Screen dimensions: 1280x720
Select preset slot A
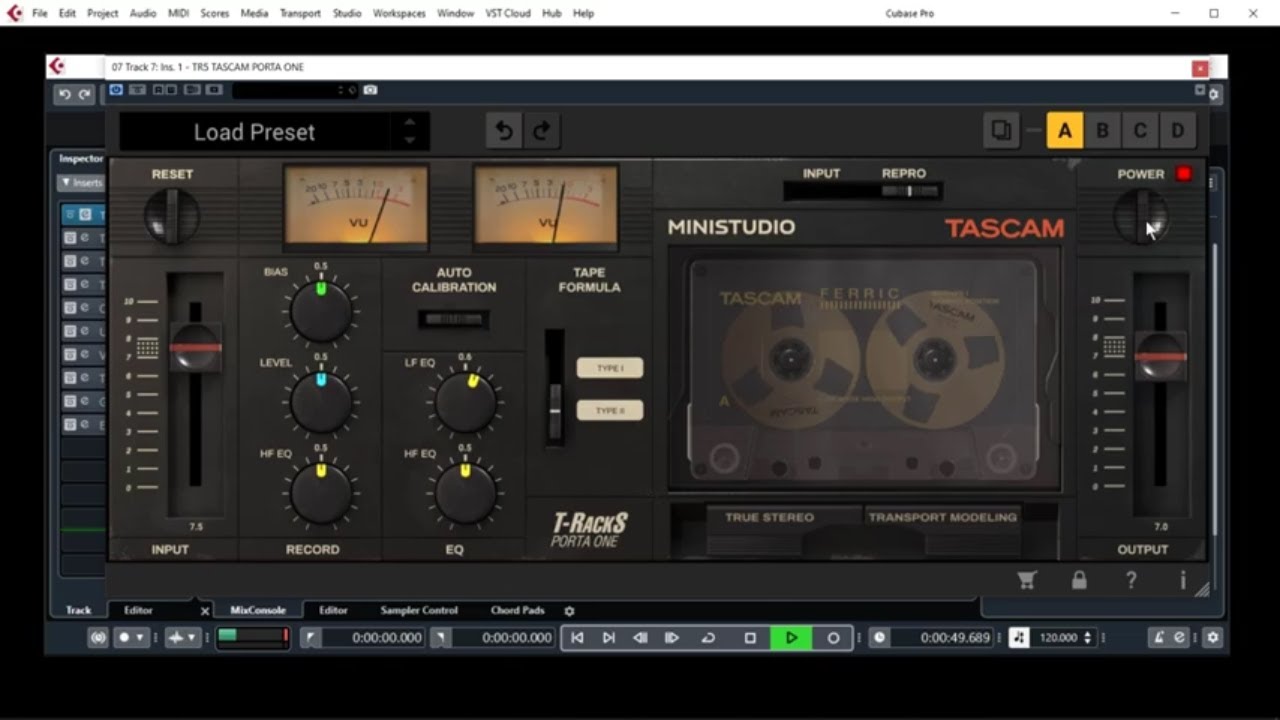tap(1065, 131)
